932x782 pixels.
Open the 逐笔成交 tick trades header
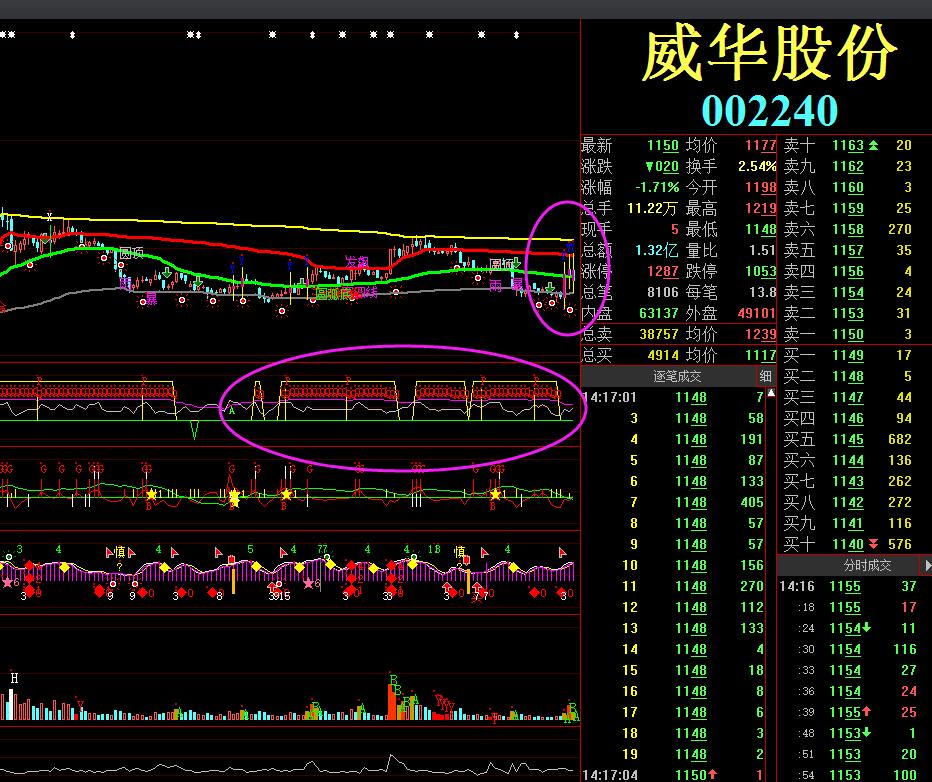(x=677, y=376)
